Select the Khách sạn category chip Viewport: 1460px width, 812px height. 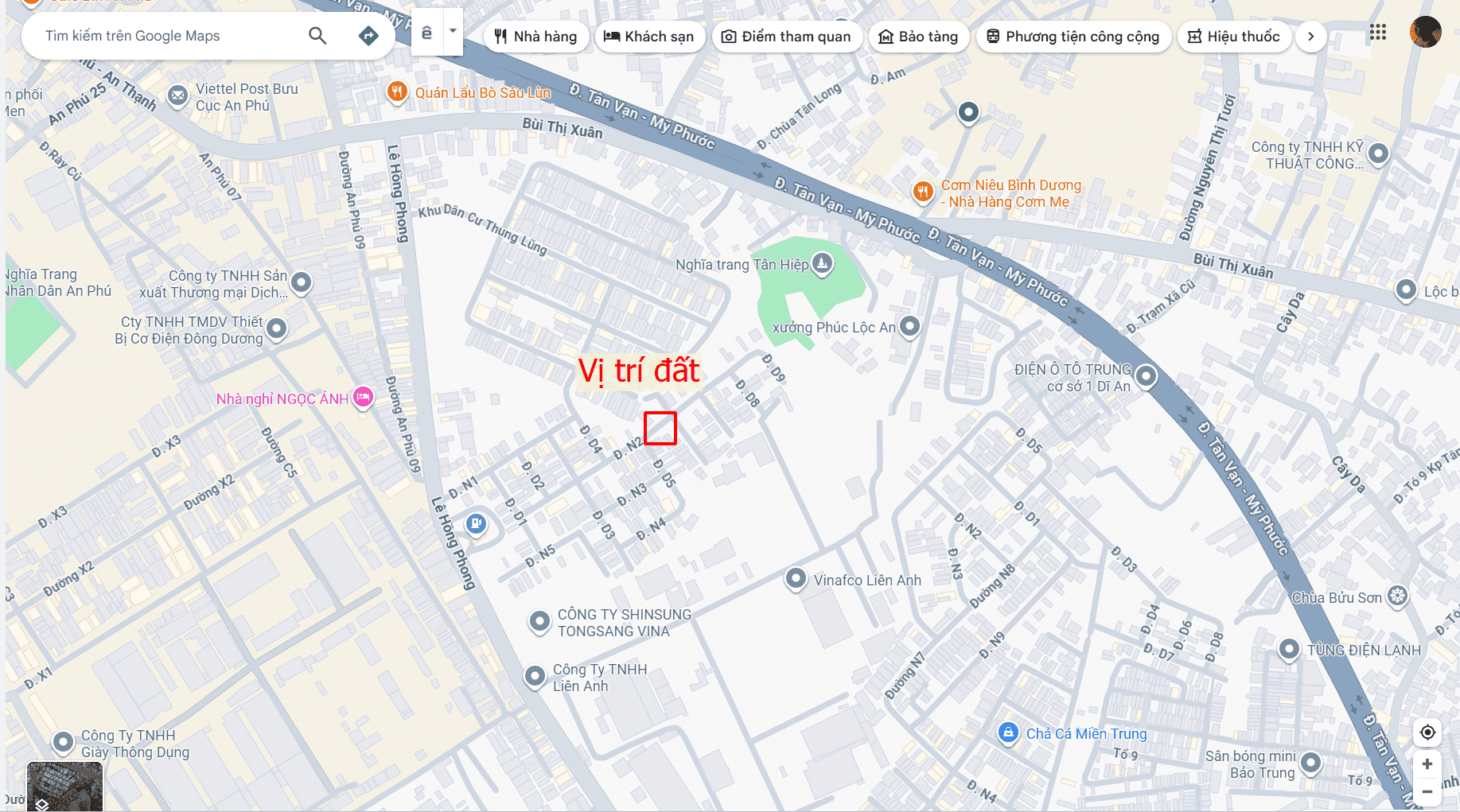(649, 37)
